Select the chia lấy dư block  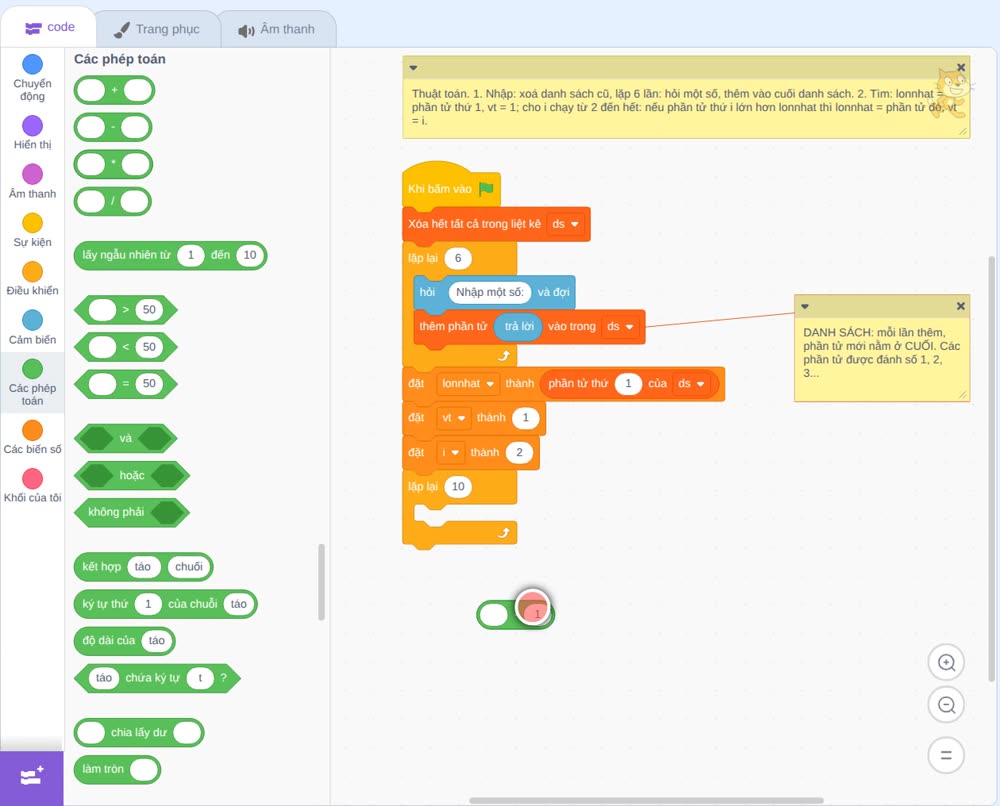click(139, 733)
